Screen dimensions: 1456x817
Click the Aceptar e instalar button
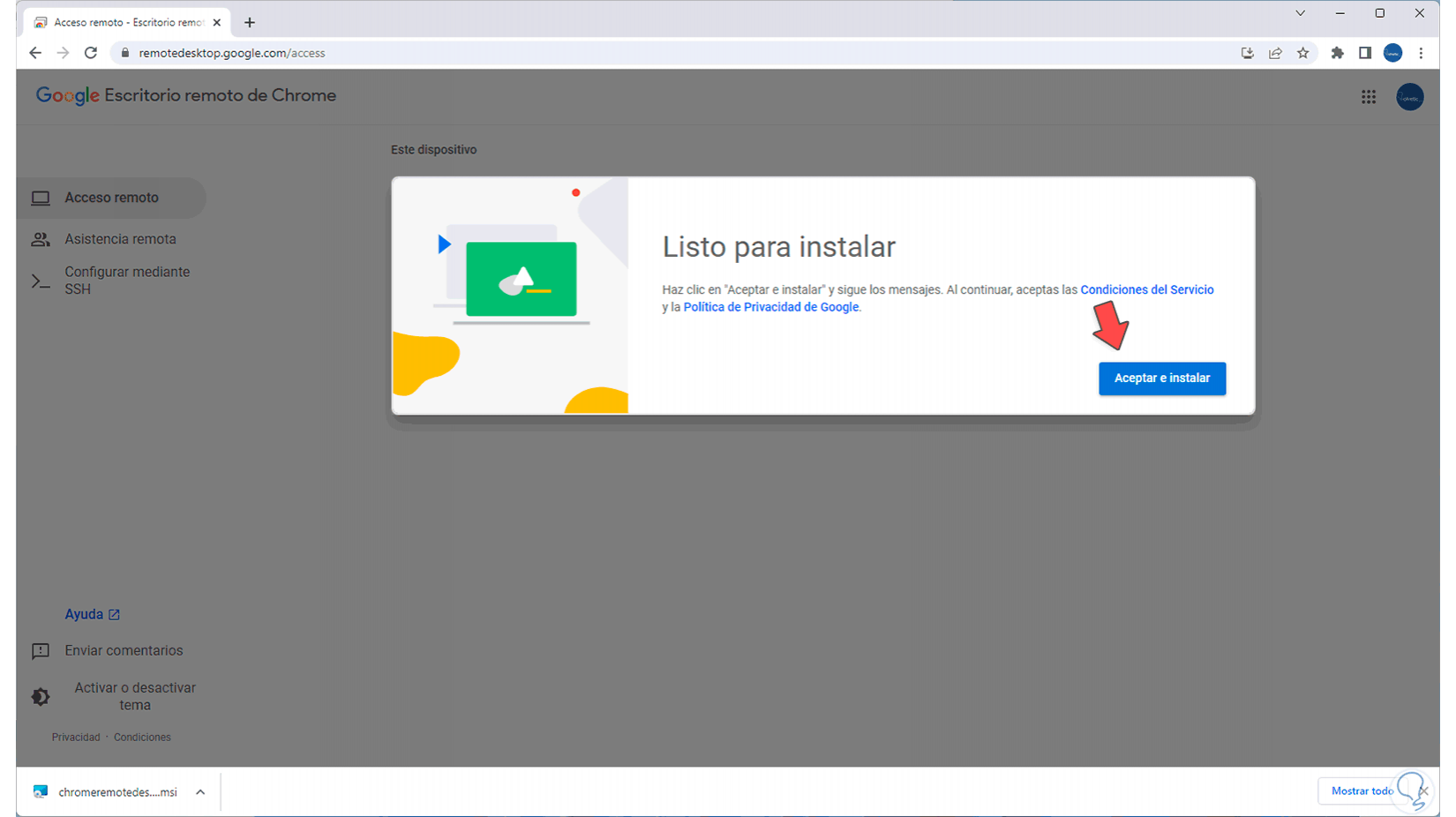pos(1161,379)
